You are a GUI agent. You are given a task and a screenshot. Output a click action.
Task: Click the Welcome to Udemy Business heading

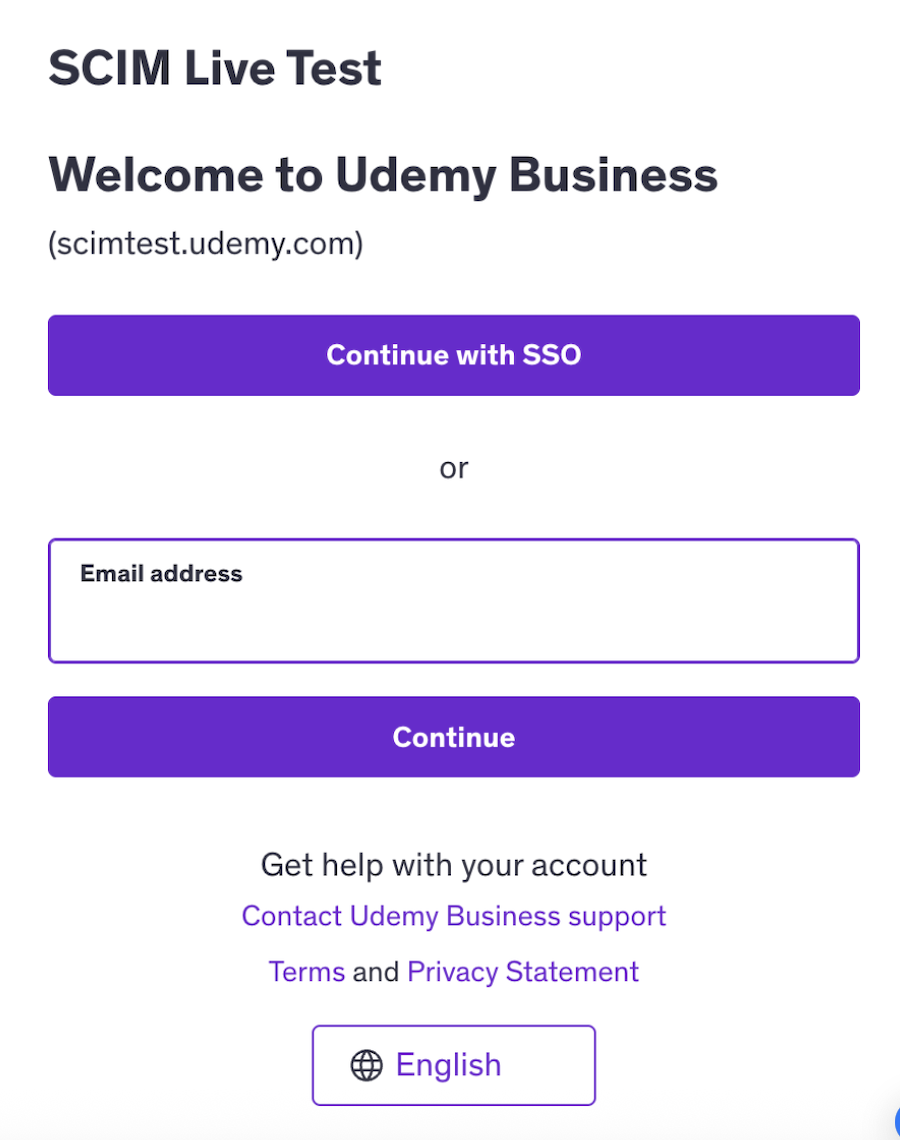point(383,175)
